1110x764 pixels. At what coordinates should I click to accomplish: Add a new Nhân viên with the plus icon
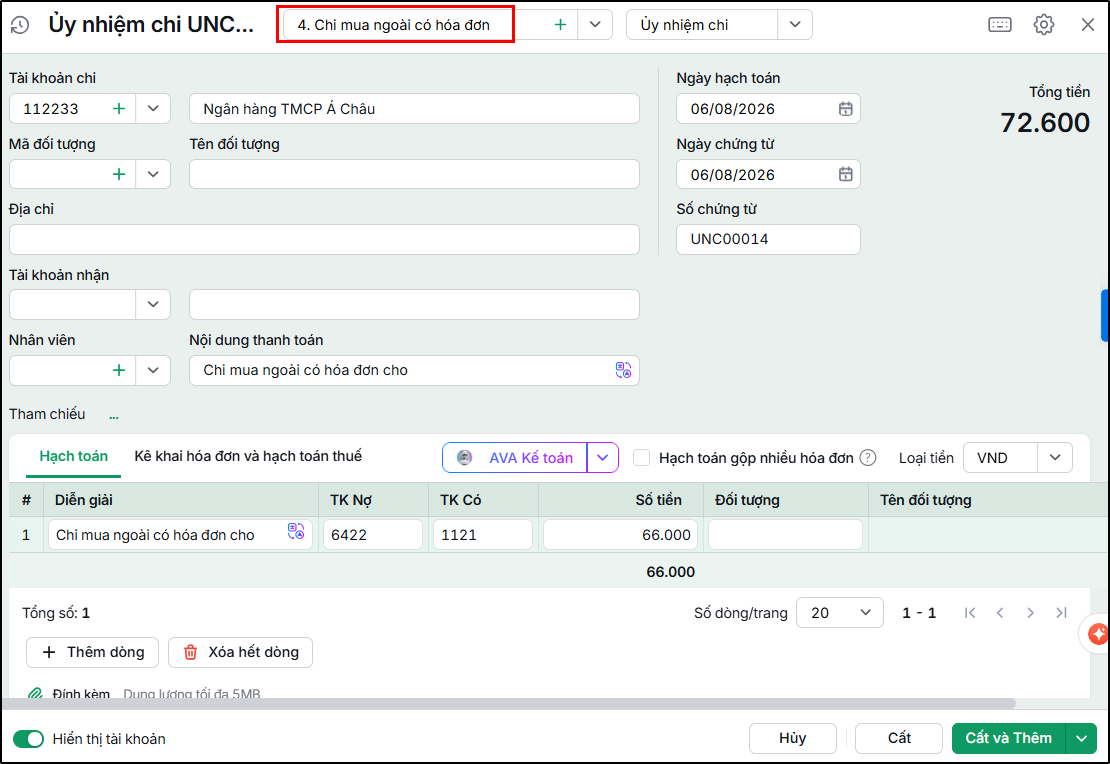click(119, 370)
